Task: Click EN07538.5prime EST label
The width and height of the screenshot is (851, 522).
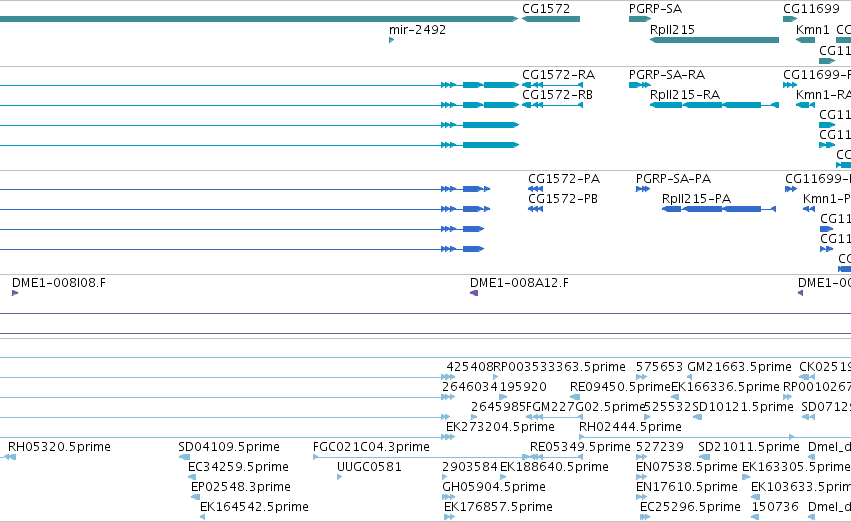Action: tap(687, 467)
